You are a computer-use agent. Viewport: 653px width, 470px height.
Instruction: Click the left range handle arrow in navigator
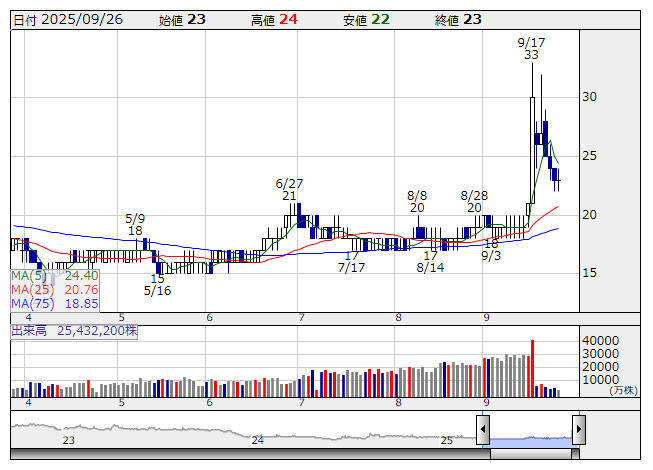click(483, 430)
